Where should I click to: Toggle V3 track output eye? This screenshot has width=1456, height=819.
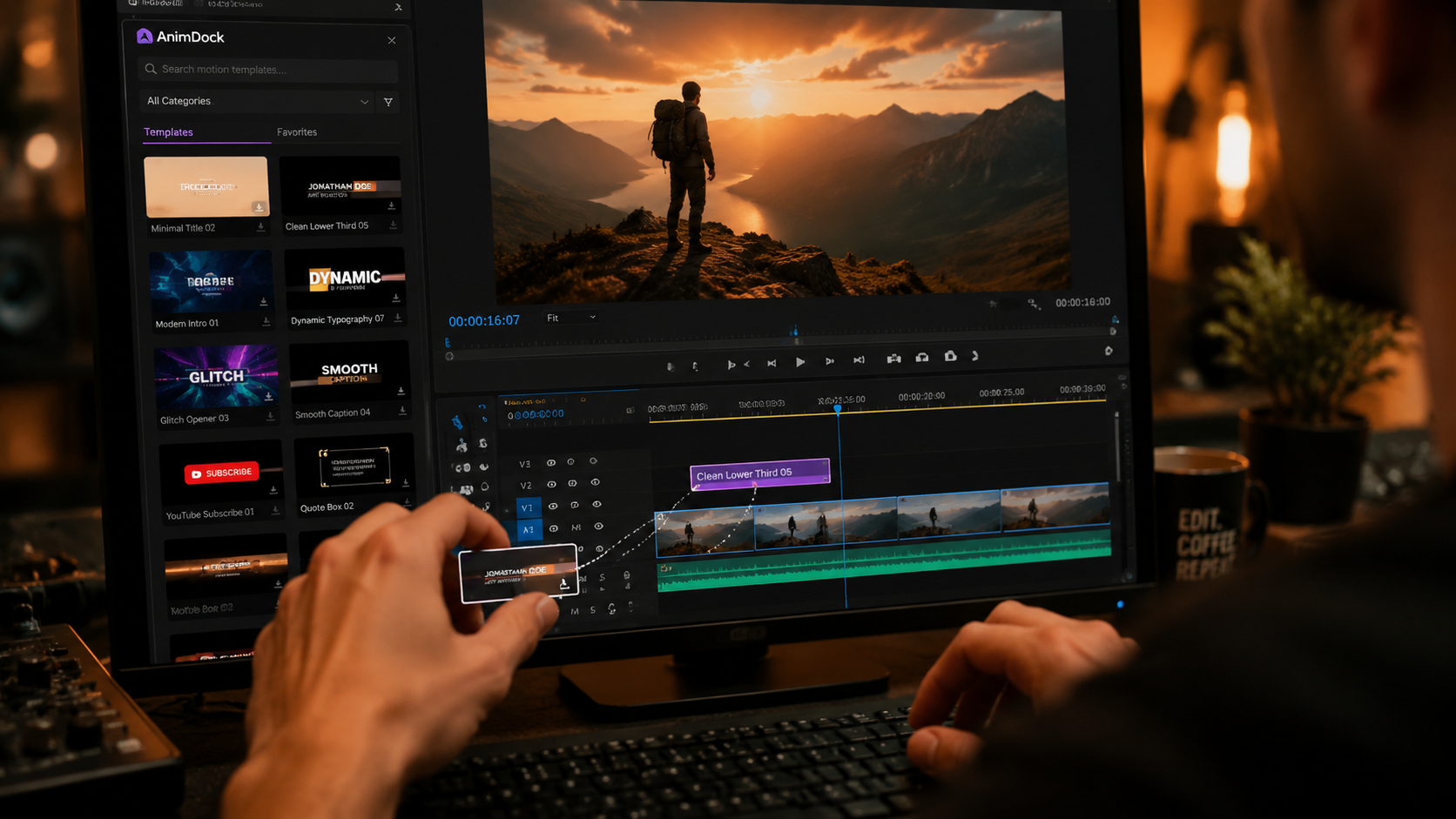550,463
